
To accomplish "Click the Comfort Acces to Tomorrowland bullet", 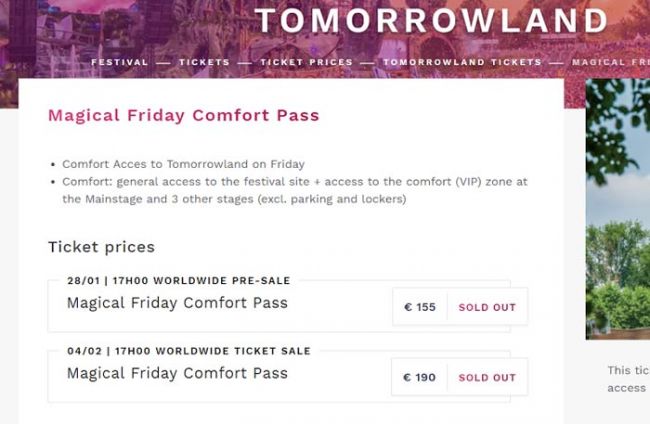I will 183,164.
